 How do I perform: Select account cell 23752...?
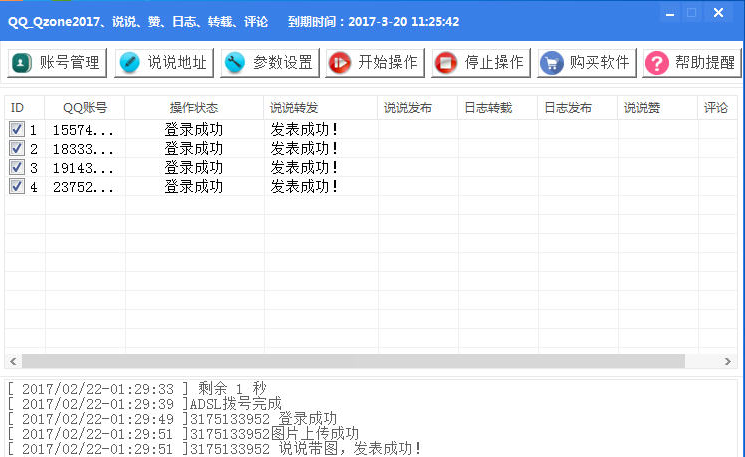(x=83, y=187)
